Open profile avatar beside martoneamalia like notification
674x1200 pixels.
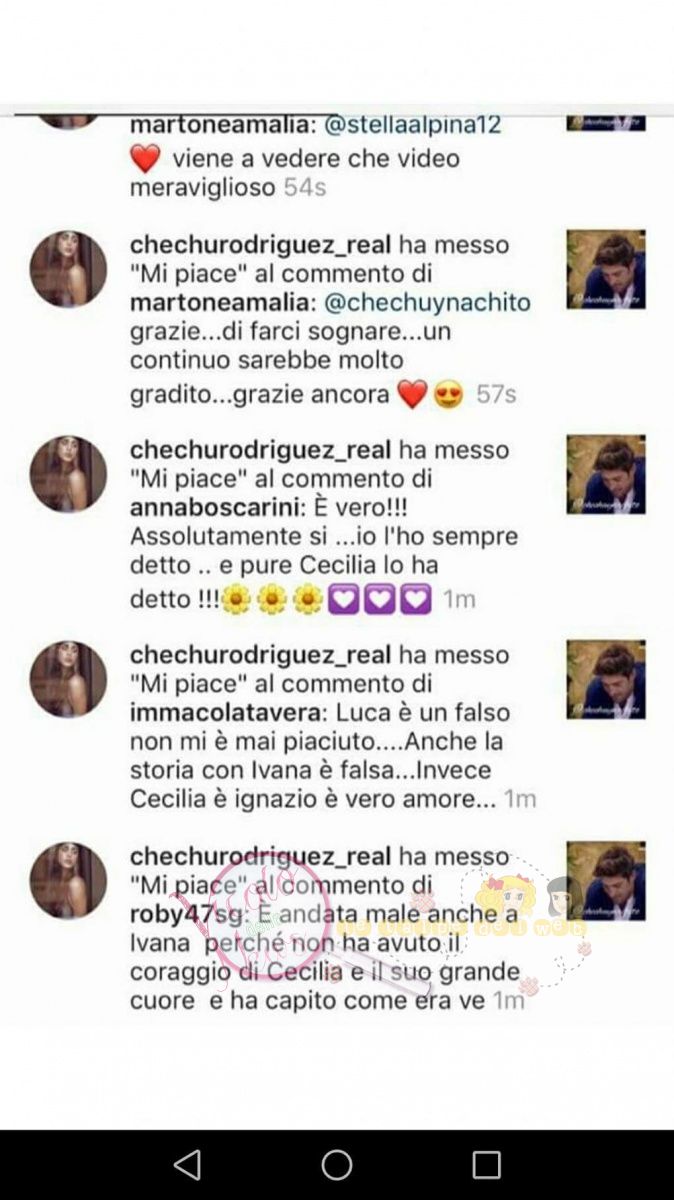pyautogui.click(x=68, y=269)
